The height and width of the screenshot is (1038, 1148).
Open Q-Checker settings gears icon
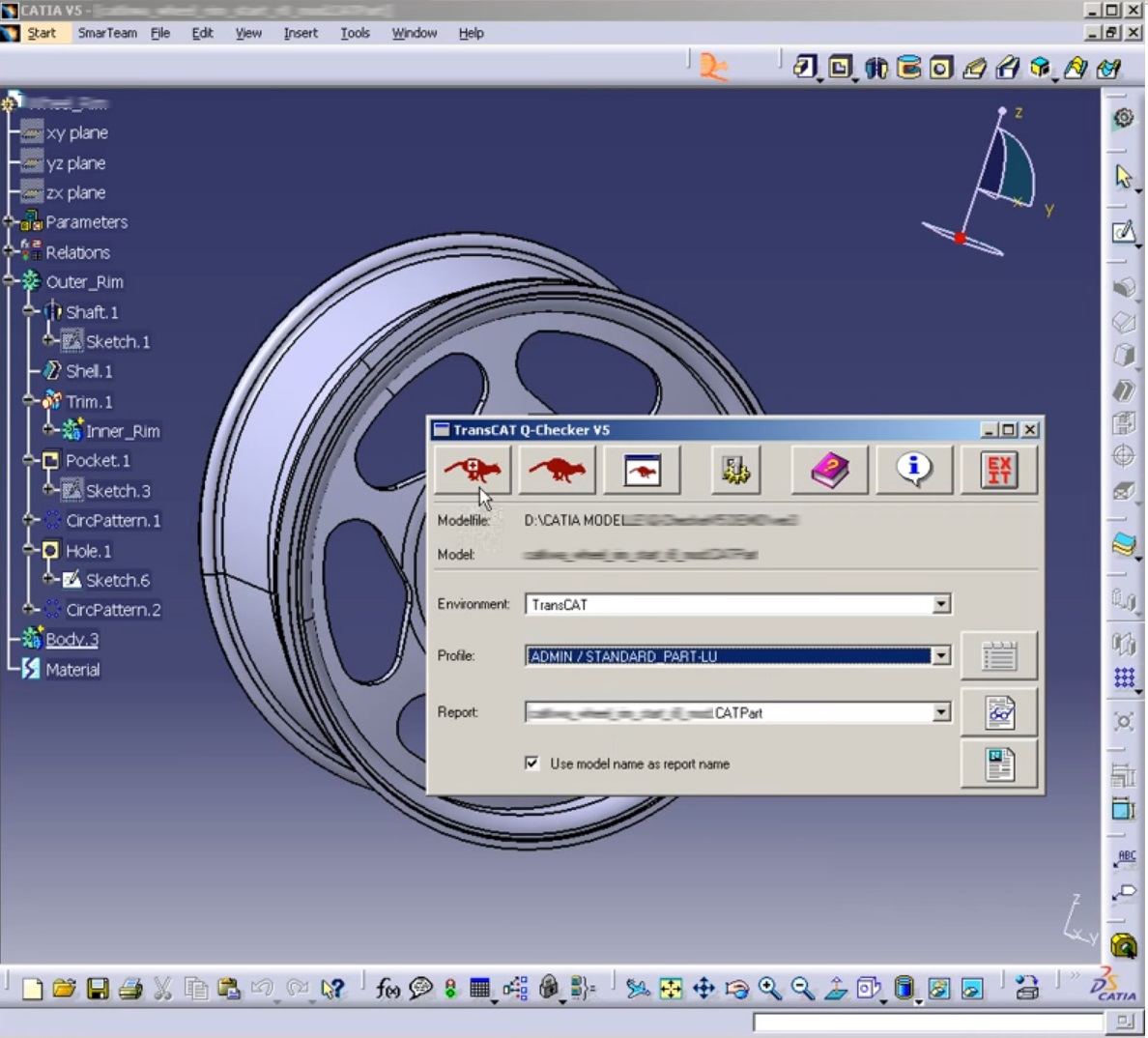735,470
